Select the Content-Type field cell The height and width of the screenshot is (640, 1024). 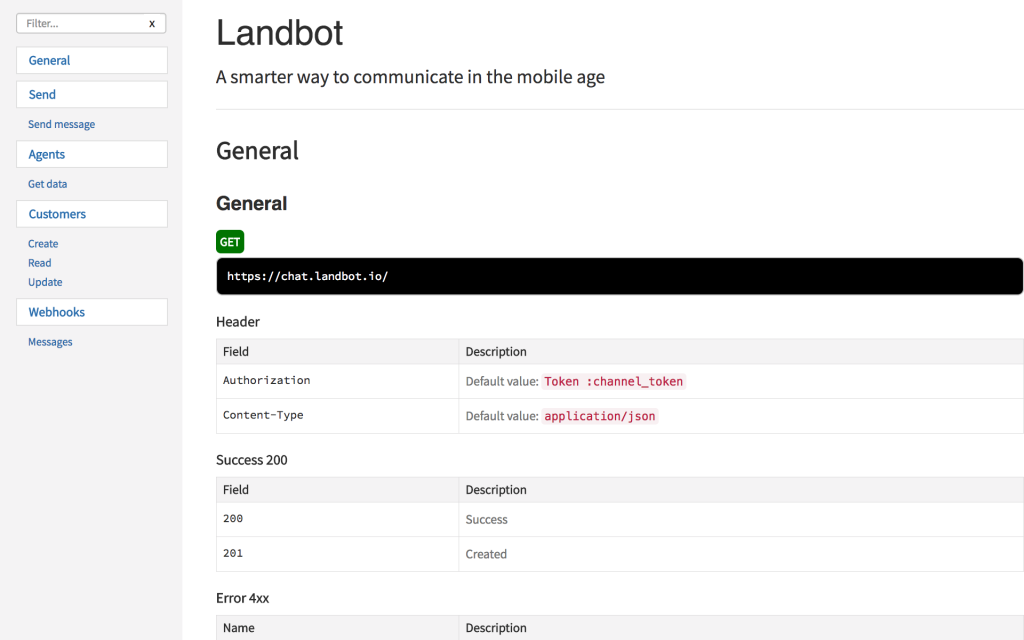pyautogui.click(x=338, y=415)
